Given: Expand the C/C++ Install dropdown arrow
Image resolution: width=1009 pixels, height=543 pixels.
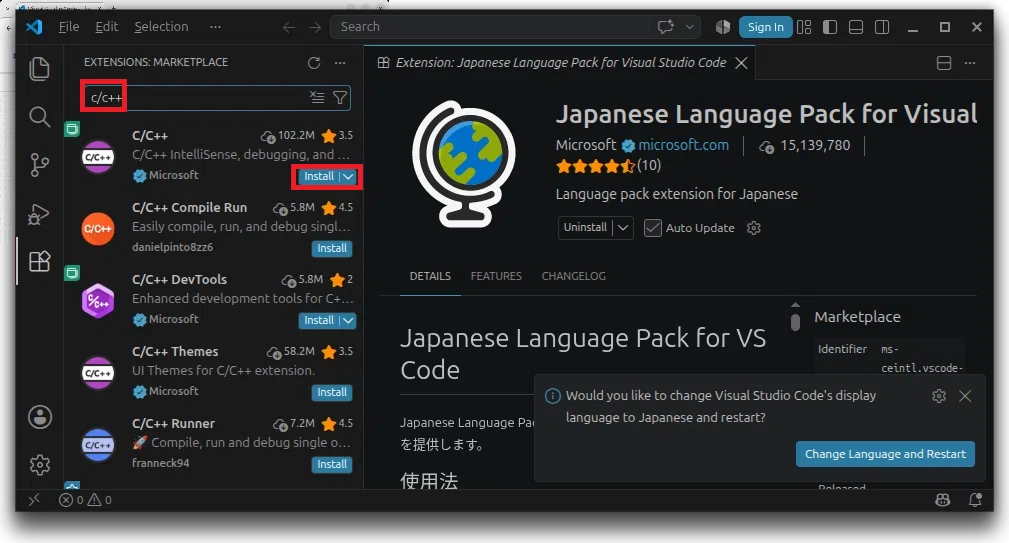Looking at the screenshot, I should 347,176.
